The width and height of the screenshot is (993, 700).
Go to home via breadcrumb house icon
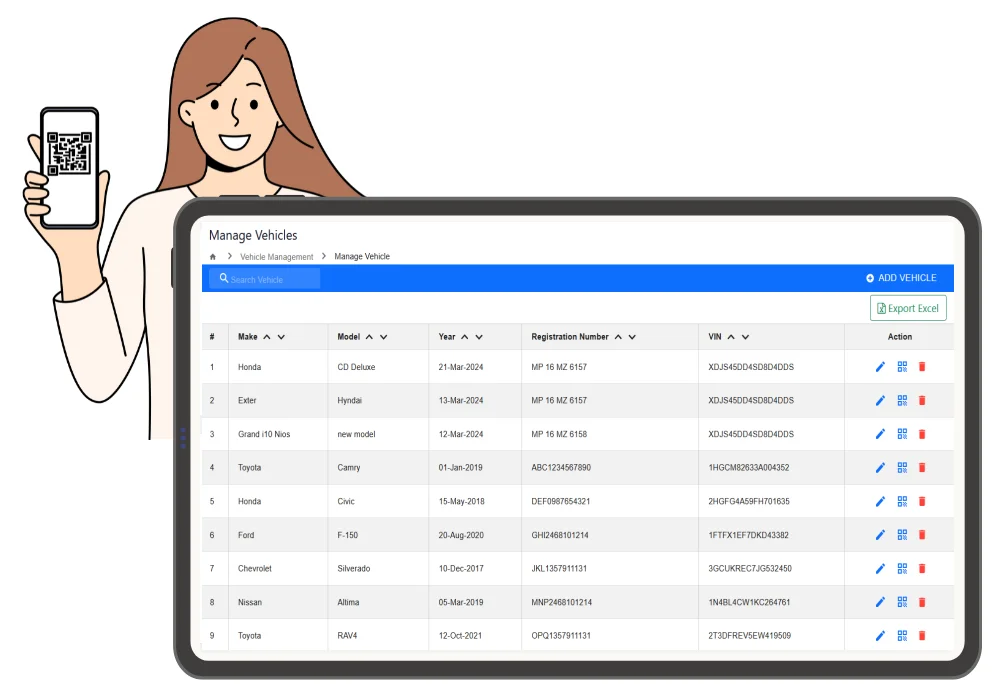(x=213, y=257)
